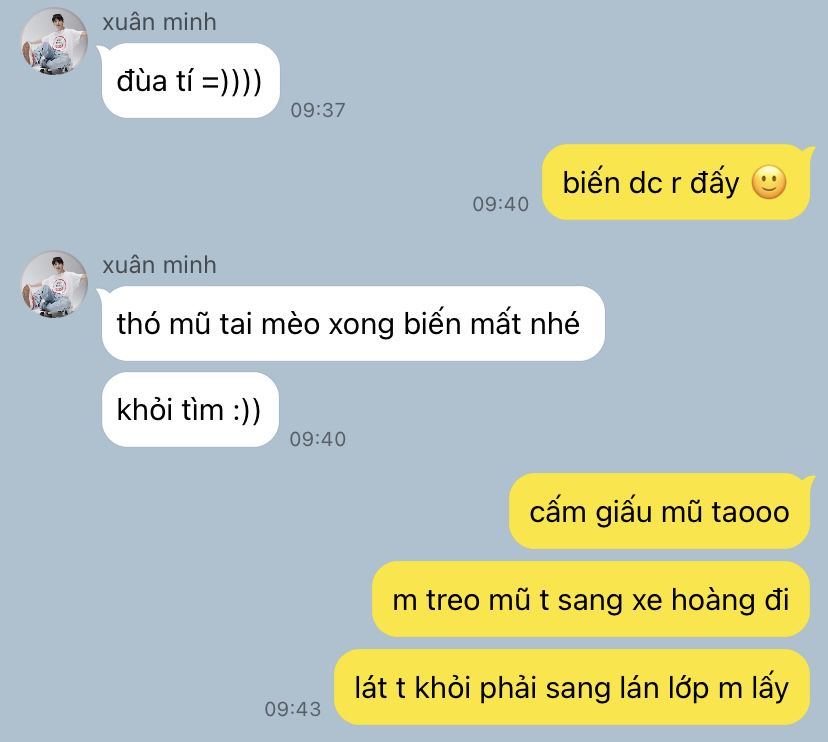The width and height of the screenshot is (828, 742).
Task: Select the "cấm giấu mũ taooo" bubble
Action: tap(659, 511)
